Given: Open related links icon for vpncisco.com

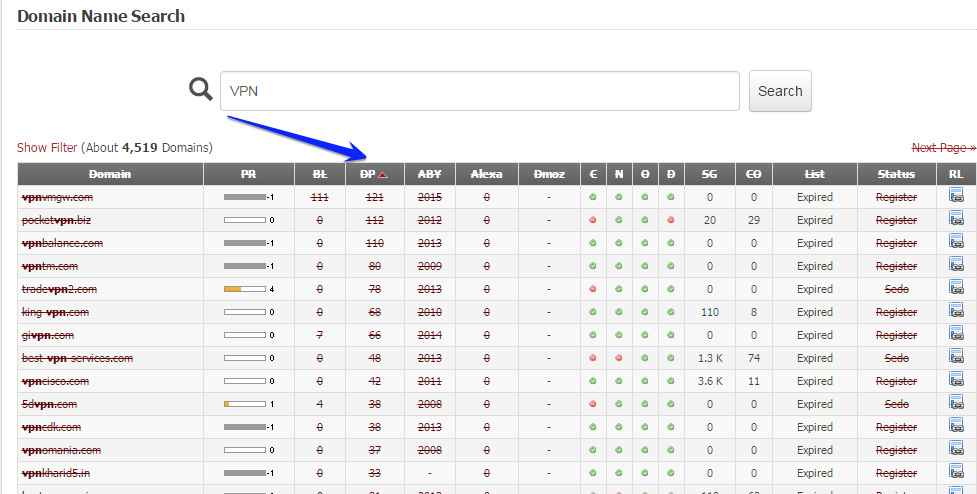Looking at the screenshot, I should click(956, 379).
